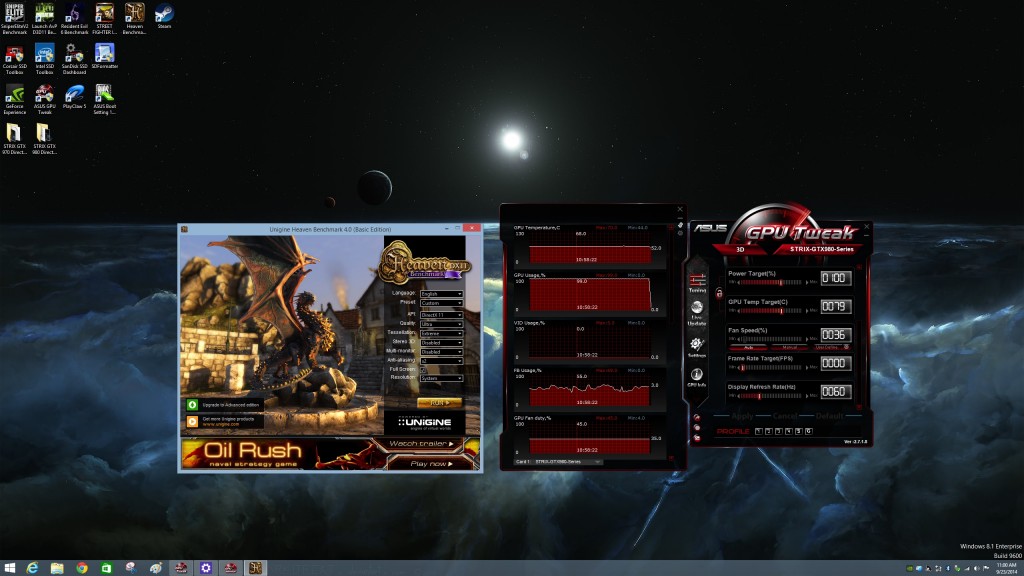
Task: Open Resident Evil 6 Benchmark shortcut
Action: (x=74, y=19)
